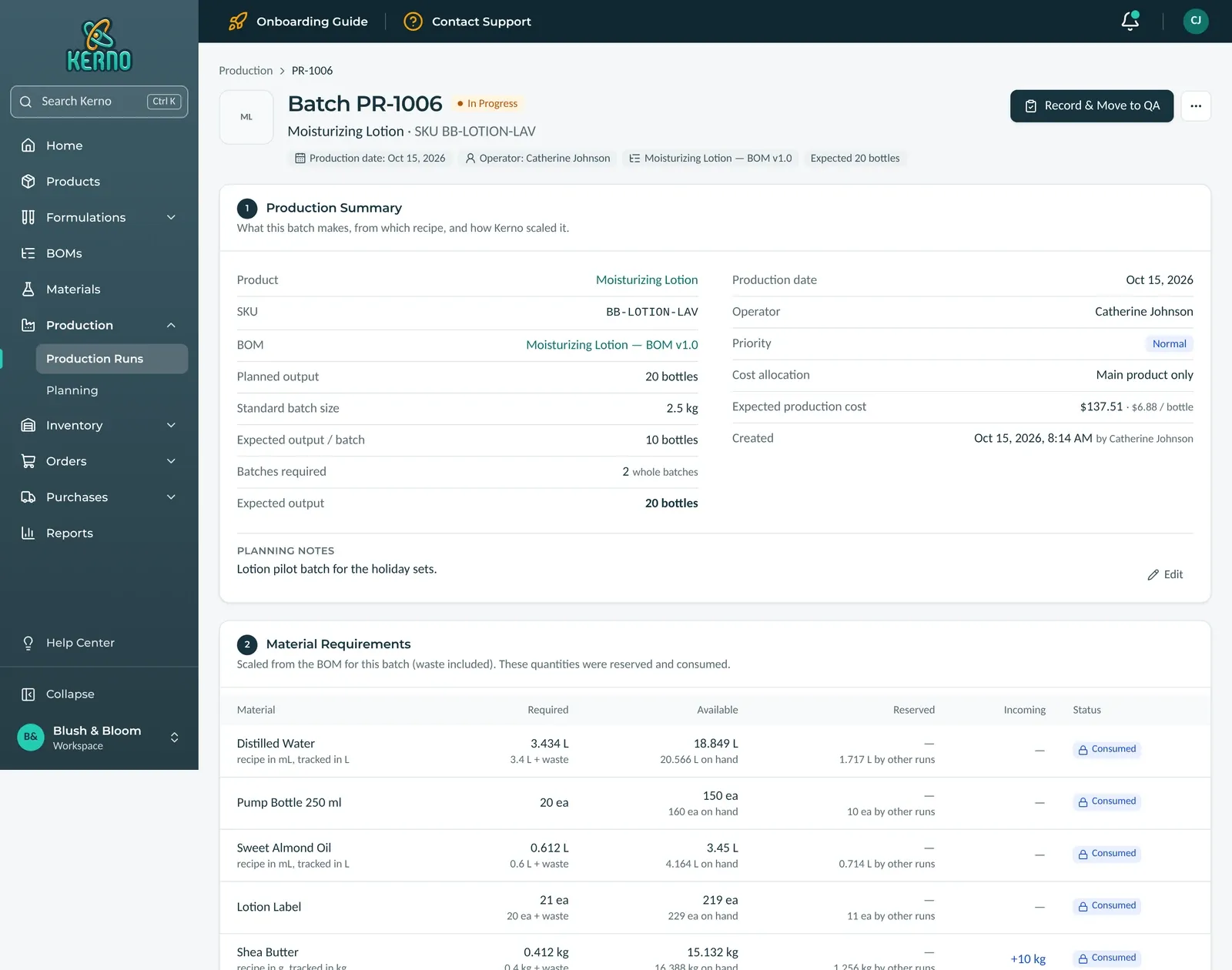Image resolution: width=1232 pixels, height=970 pixels.
Task: Open the Moisturizing Lotion product link
Action: [x=647, y=280]
